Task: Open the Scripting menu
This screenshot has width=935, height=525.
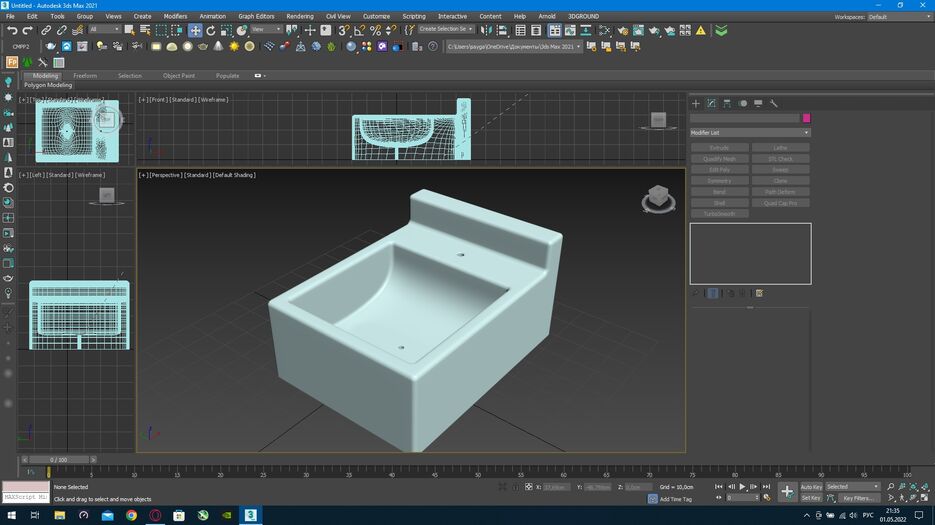Action: tap(414, 16)
